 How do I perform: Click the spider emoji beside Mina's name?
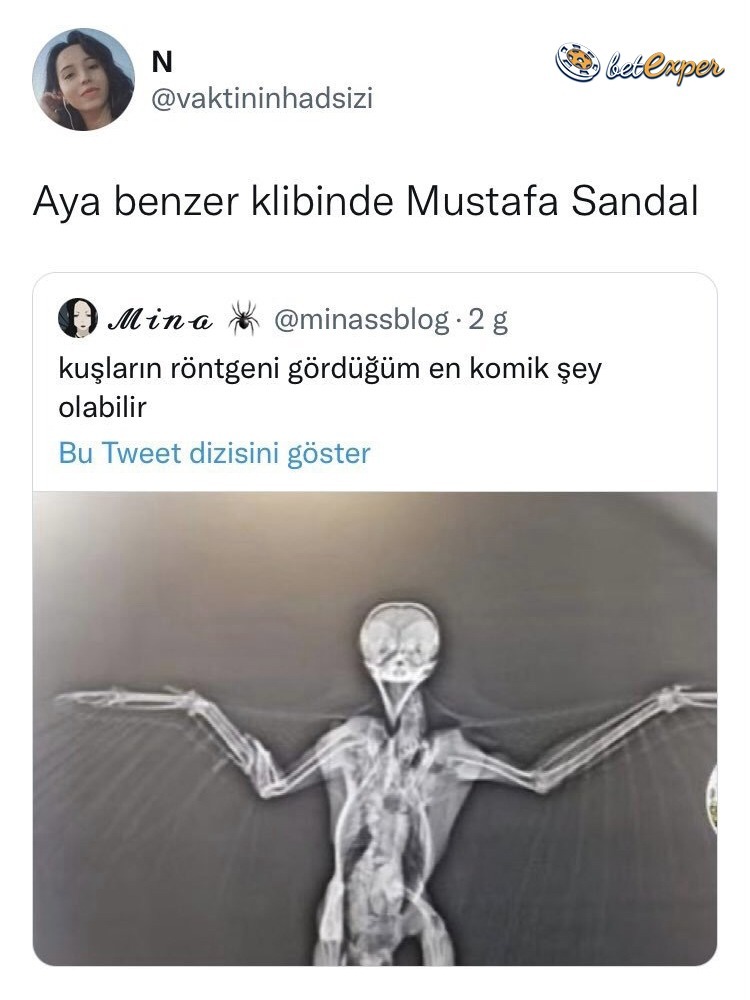click(x=243, y=318)
